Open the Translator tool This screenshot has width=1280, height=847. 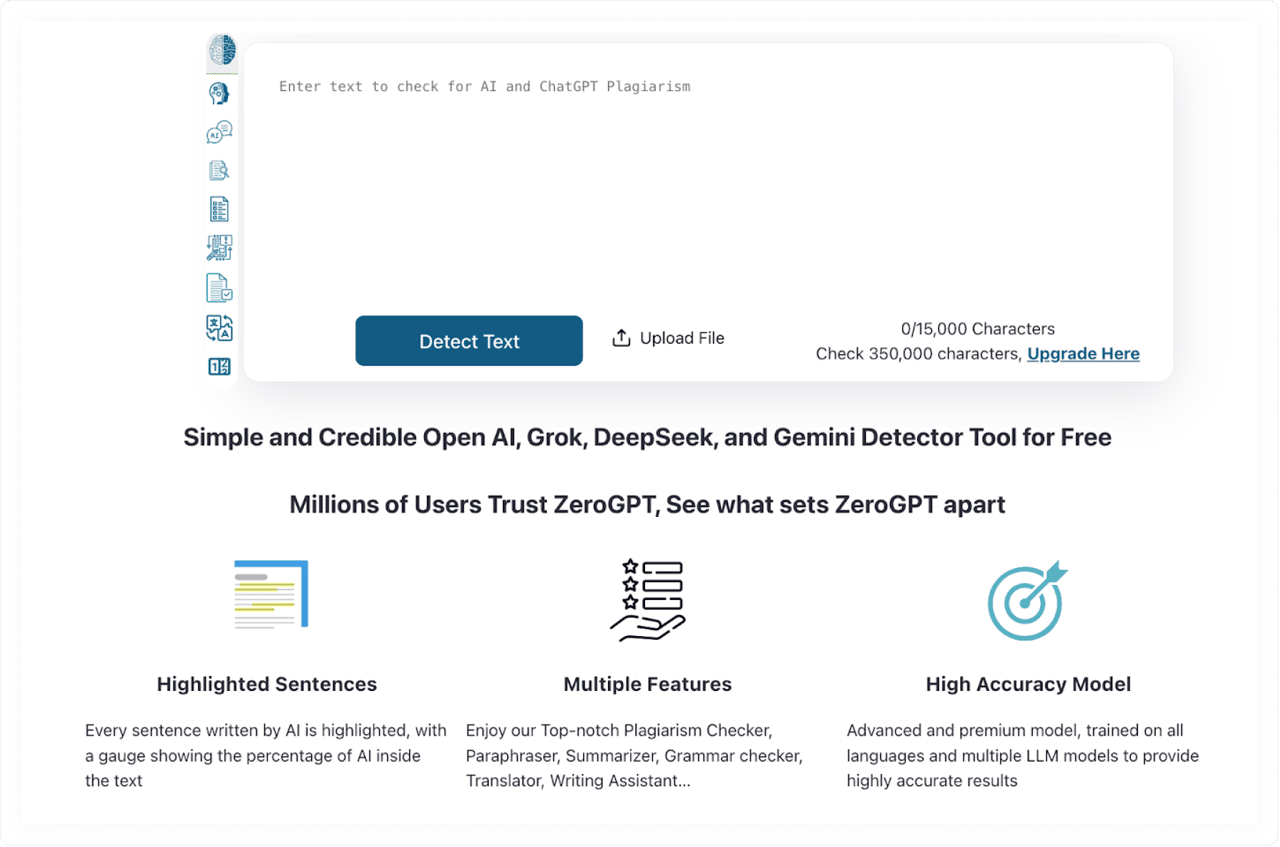point(220,327)
